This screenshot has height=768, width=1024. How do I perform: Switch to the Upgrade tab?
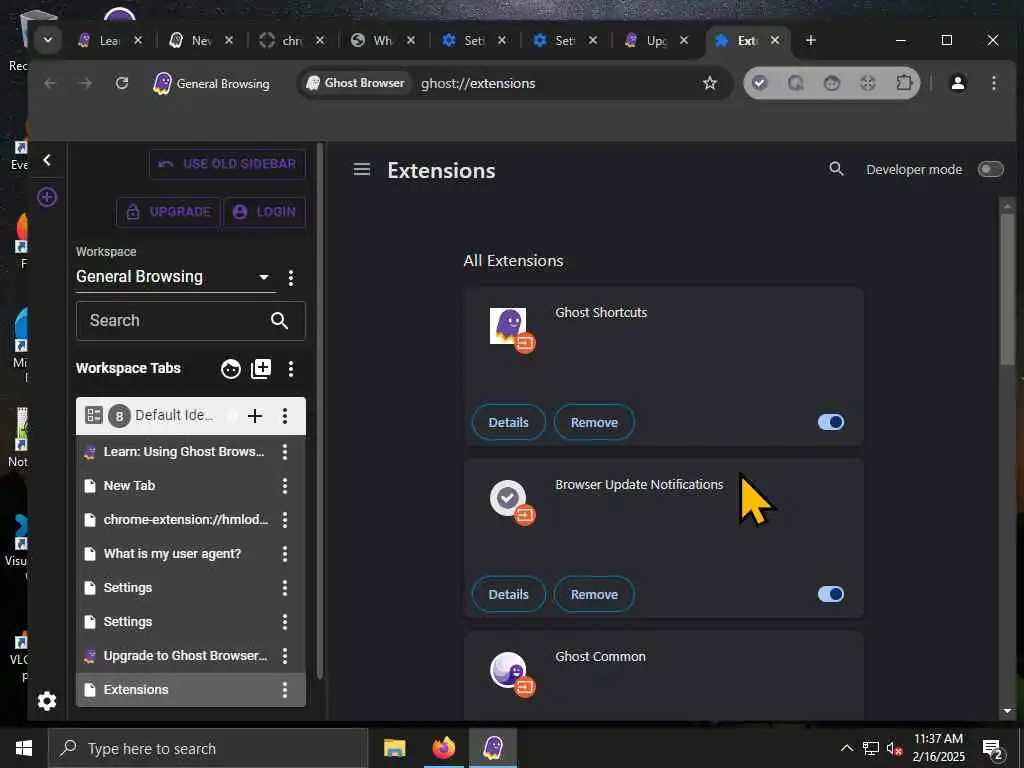click(656, 40)
